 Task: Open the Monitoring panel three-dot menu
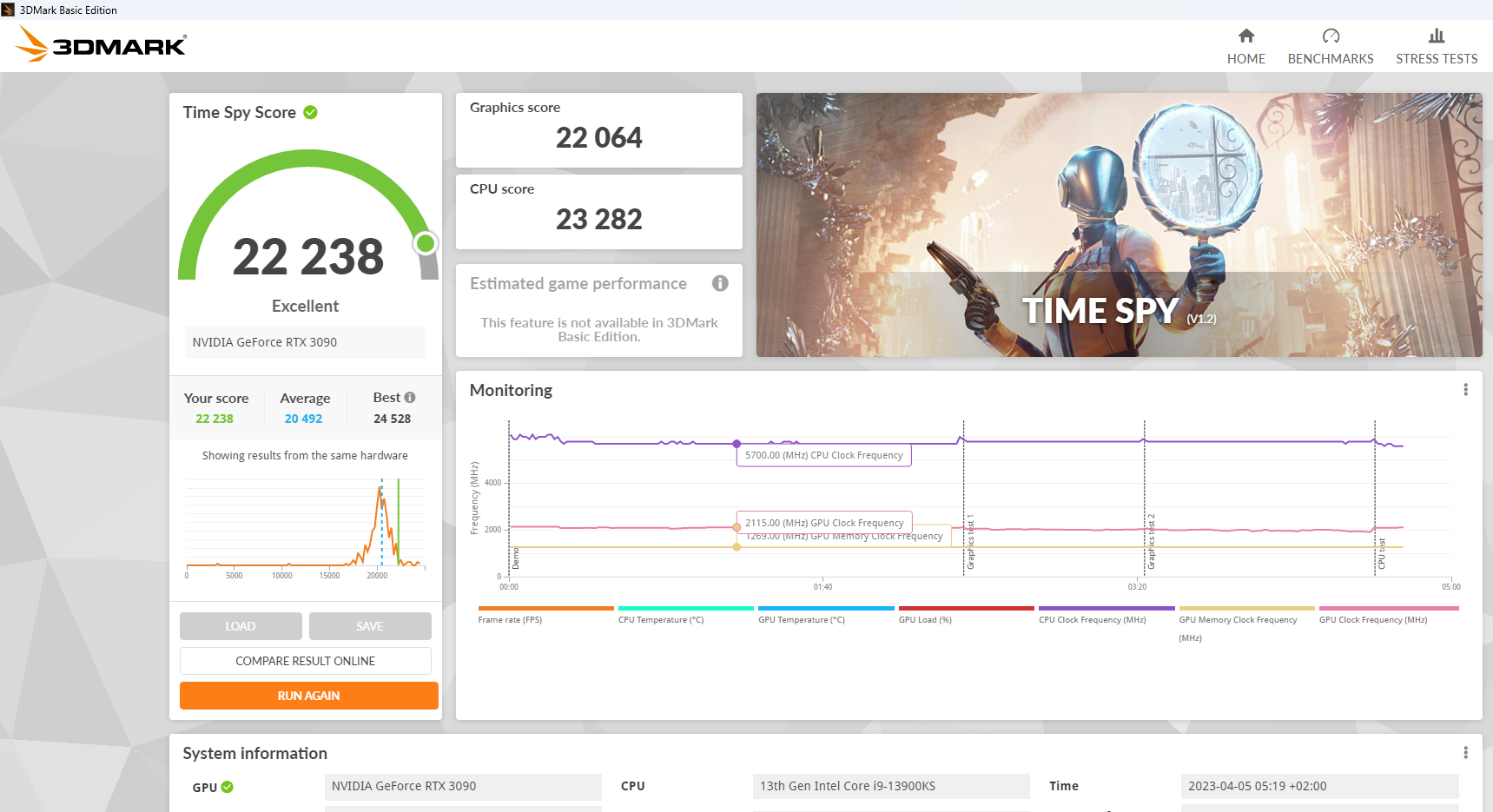(x=1465, y=390)
